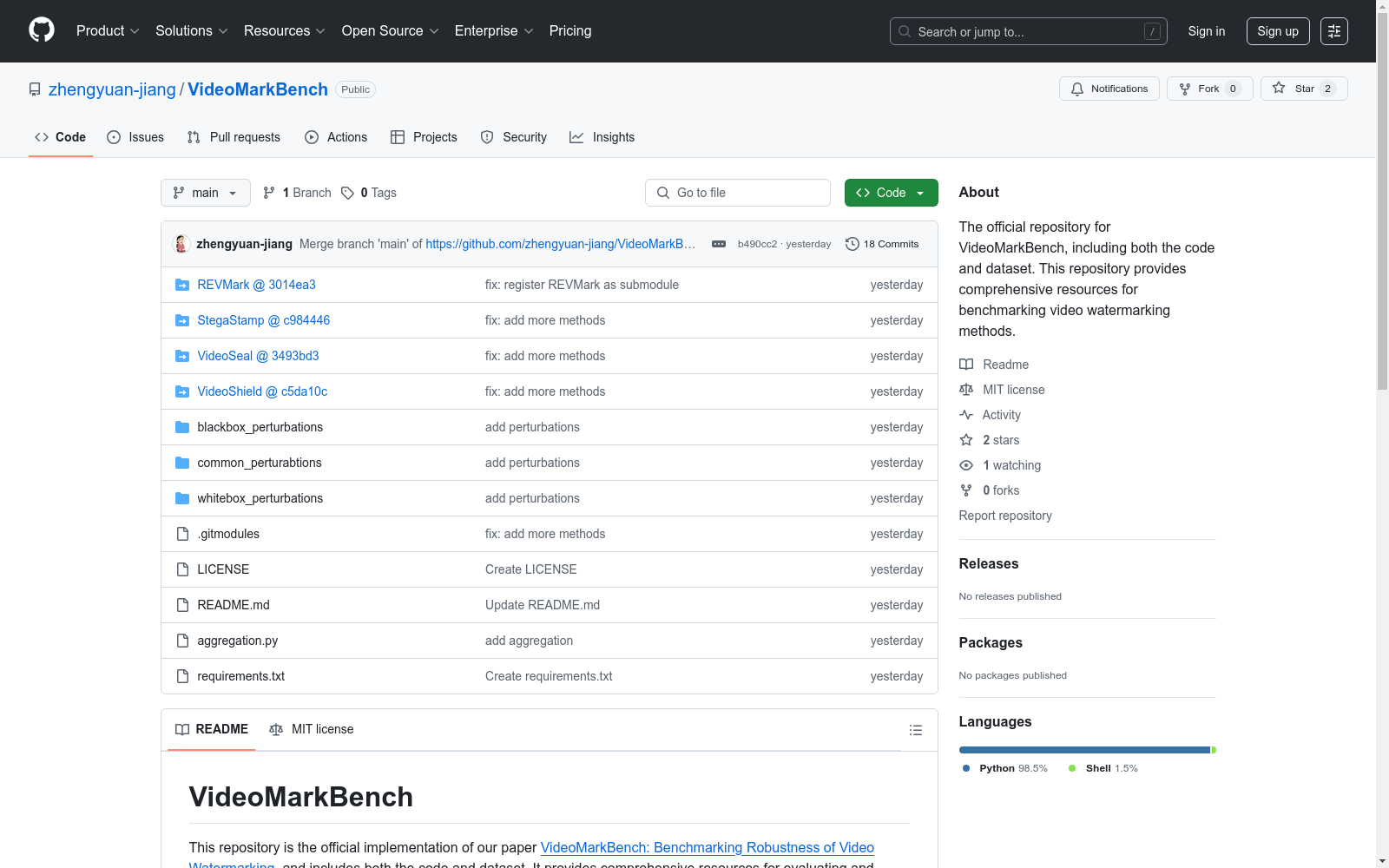Open zhengyuan-jiang owner profile link
Image resolution: width=1389 pixels, height=868 pixels.
click(112, 89)
